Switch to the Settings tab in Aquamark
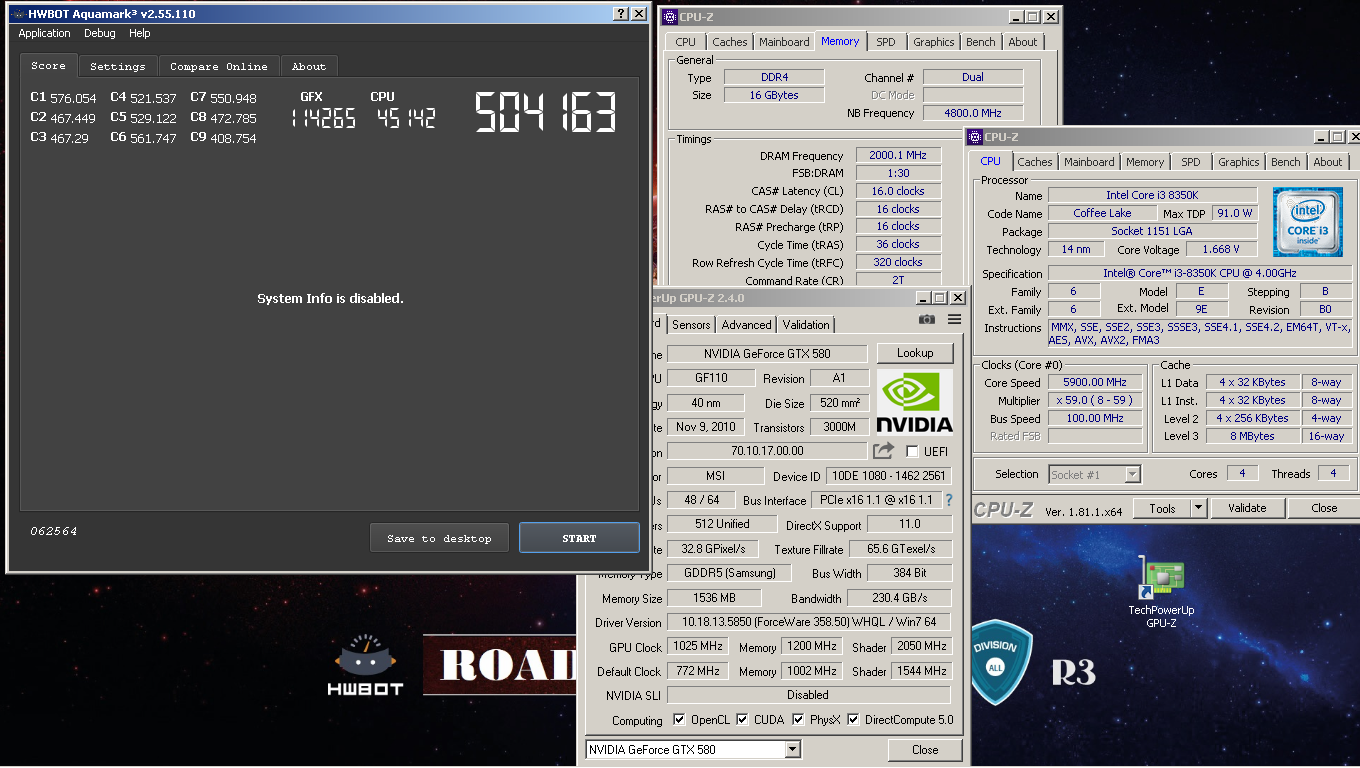 (x=117, y=66)
